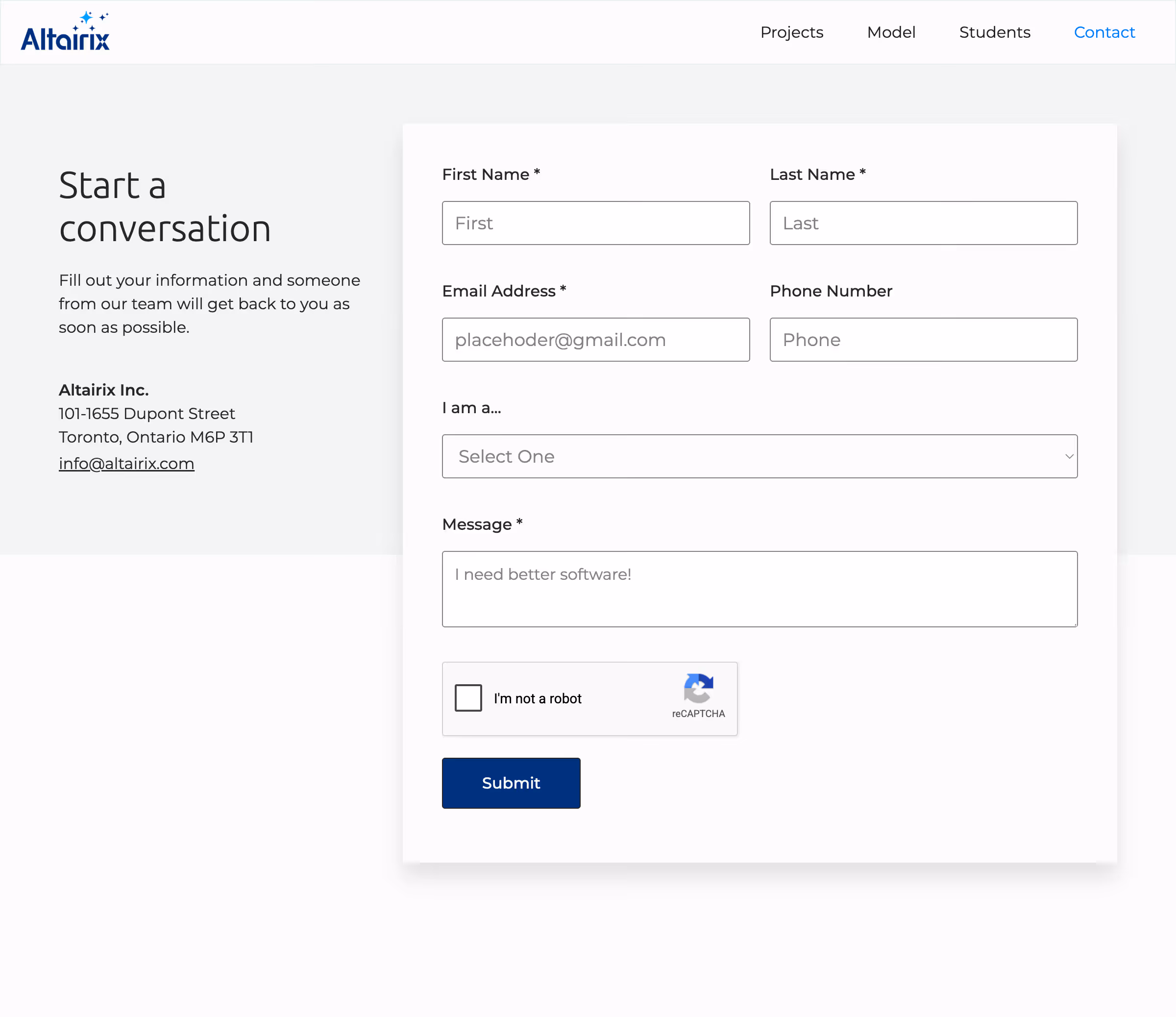Click the reCAPTCHA logo icon
Image resolution: width=1176 pixels, height=1017 pixels.
coord(698,688)
